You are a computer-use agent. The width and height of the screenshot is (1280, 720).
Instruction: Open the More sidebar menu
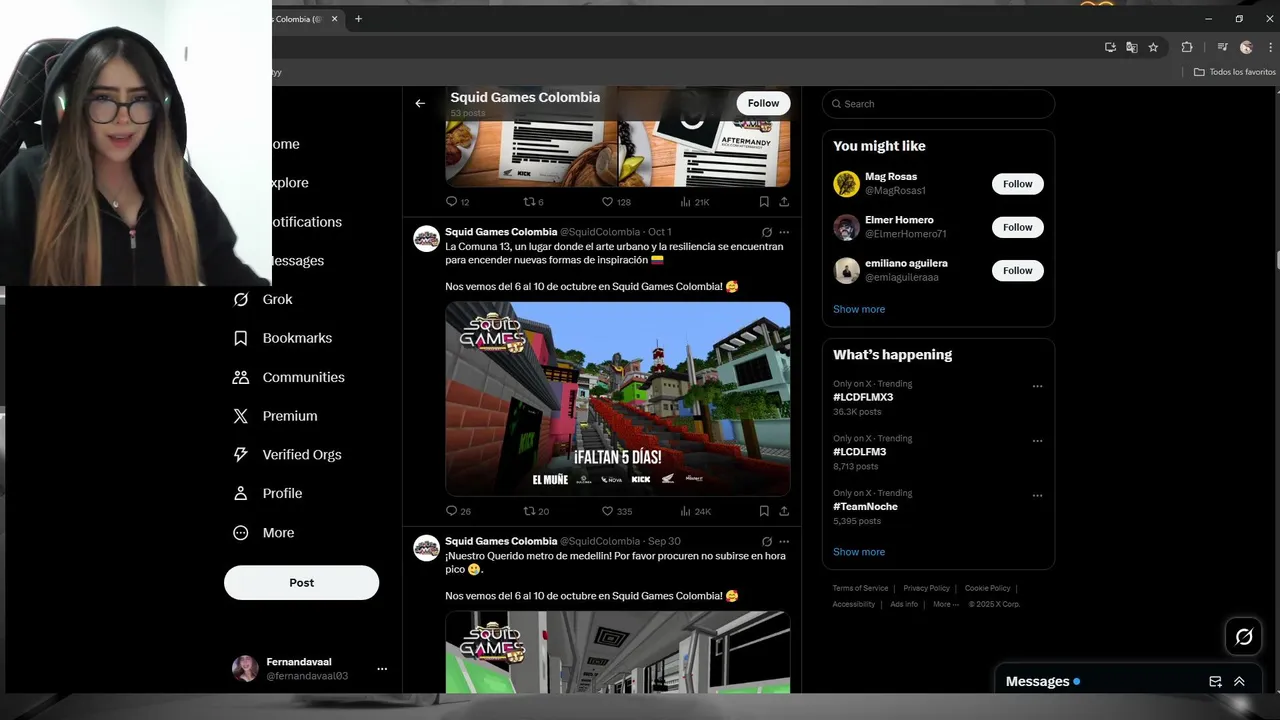(x=263, y=533)
